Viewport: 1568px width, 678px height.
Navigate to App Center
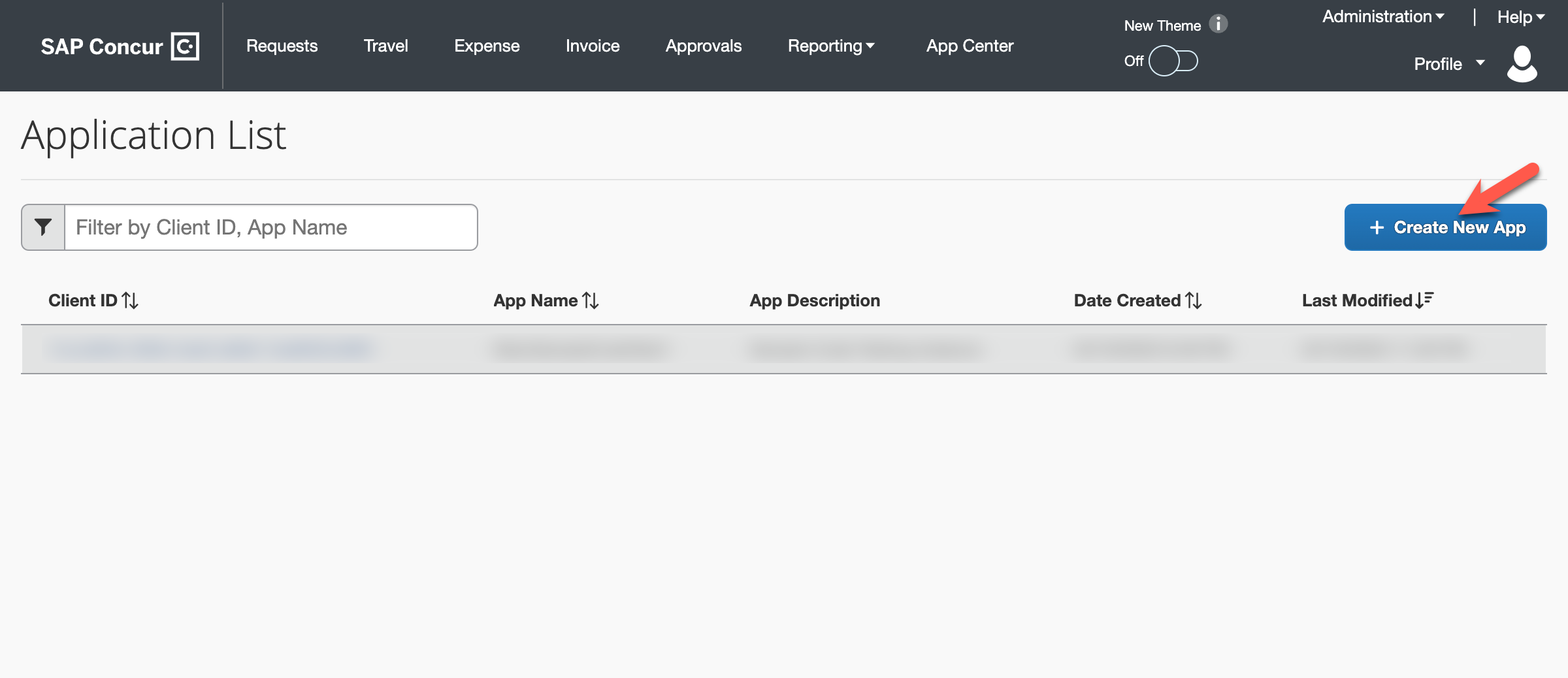970,46
